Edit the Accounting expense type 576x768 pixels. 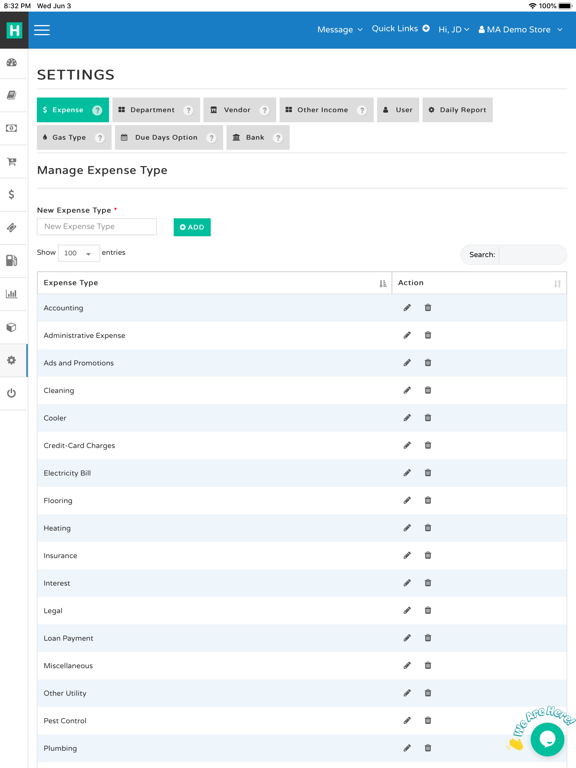[407, 308]
